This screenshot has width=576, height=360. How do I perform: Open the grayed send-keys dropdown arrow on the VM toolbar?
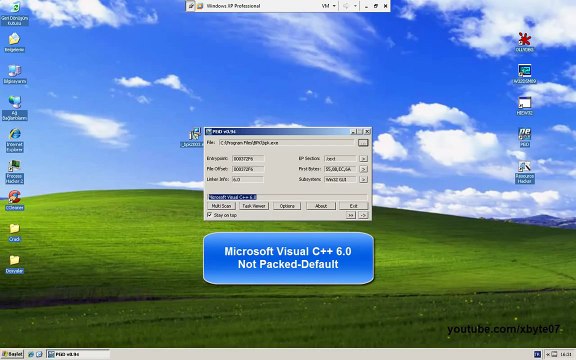355,6
